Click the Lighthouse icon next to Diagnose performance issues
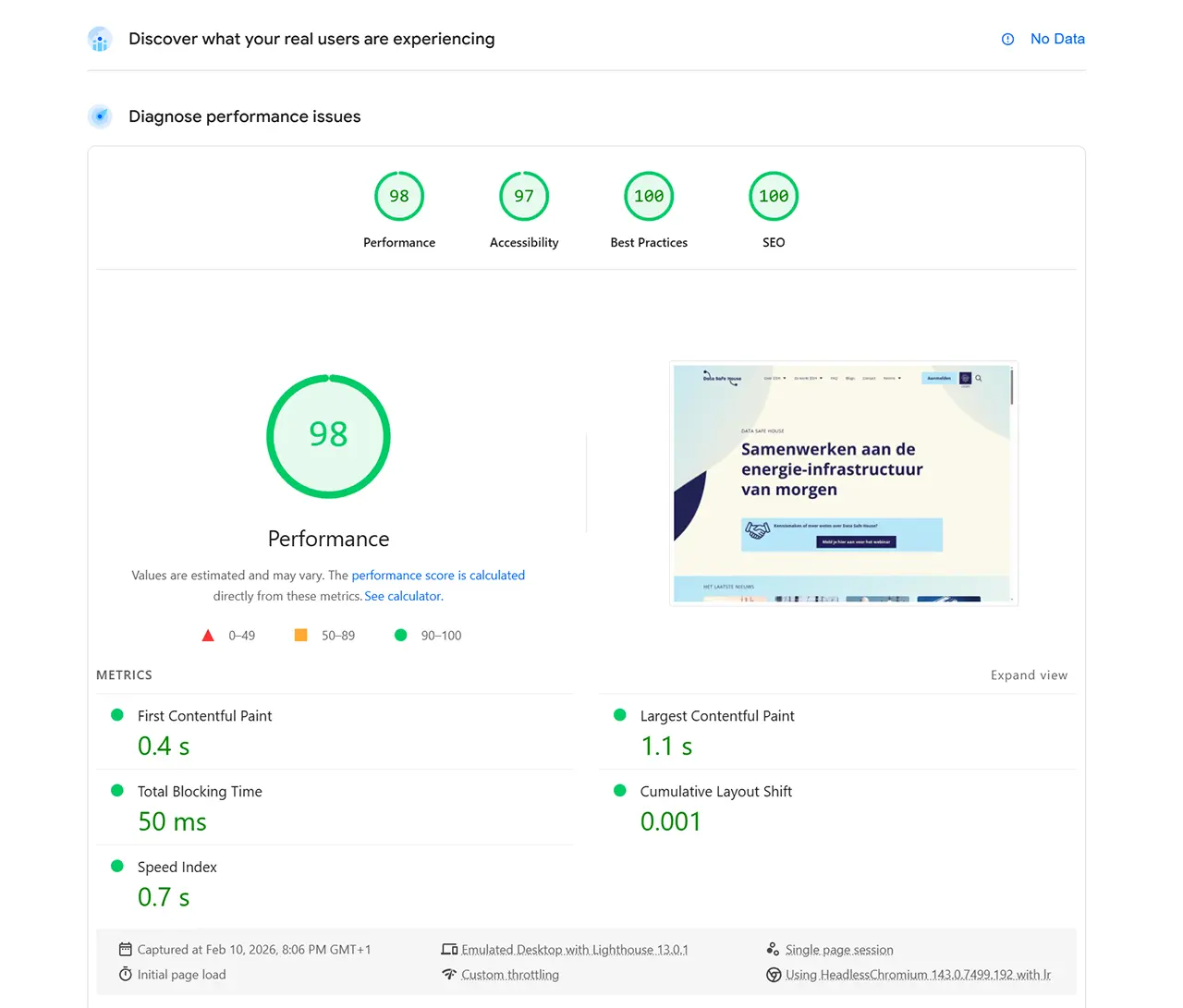1183x1008 pixels. 99,116
